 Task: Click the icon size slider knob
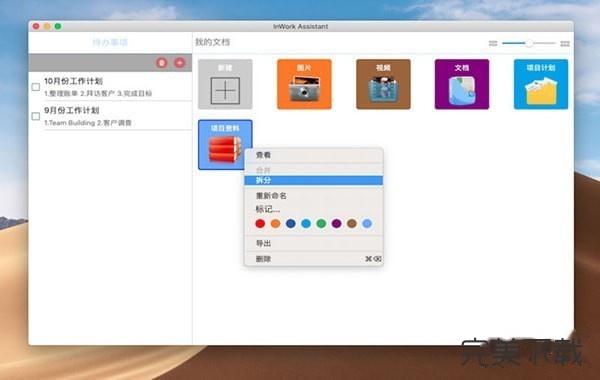[x=529, y=43]
